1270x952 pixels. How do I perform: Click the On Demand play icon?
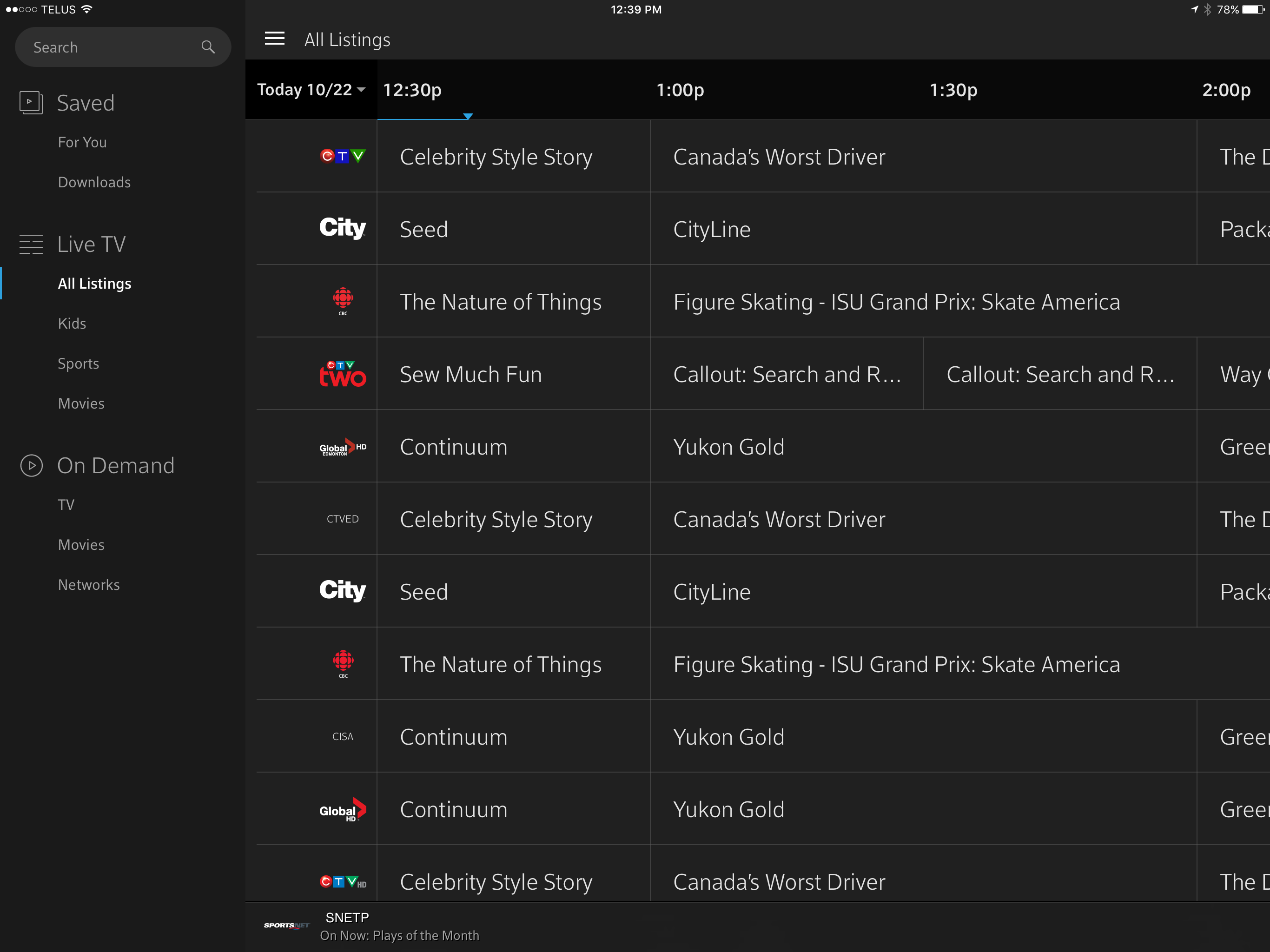(32, 465)
